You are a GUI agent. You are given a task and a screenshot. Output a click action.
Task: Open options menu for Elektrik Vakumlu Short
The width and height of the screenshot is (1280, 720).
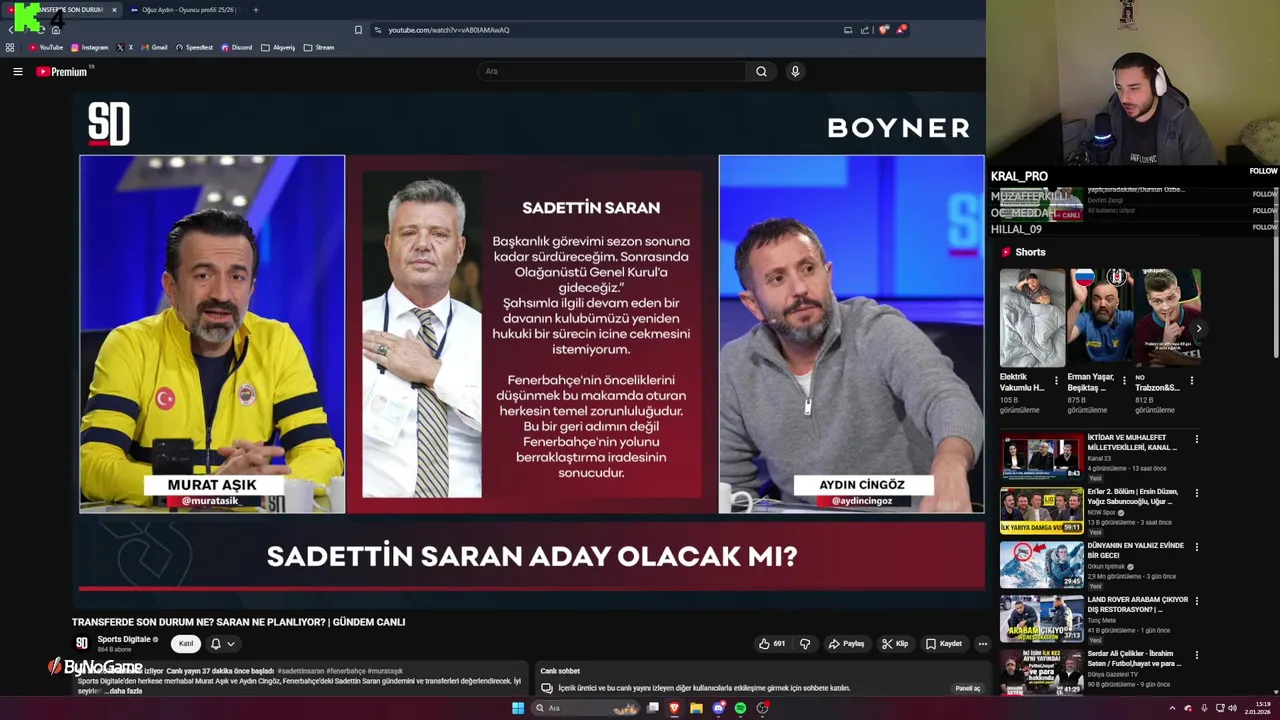(x=1056, y=380)
